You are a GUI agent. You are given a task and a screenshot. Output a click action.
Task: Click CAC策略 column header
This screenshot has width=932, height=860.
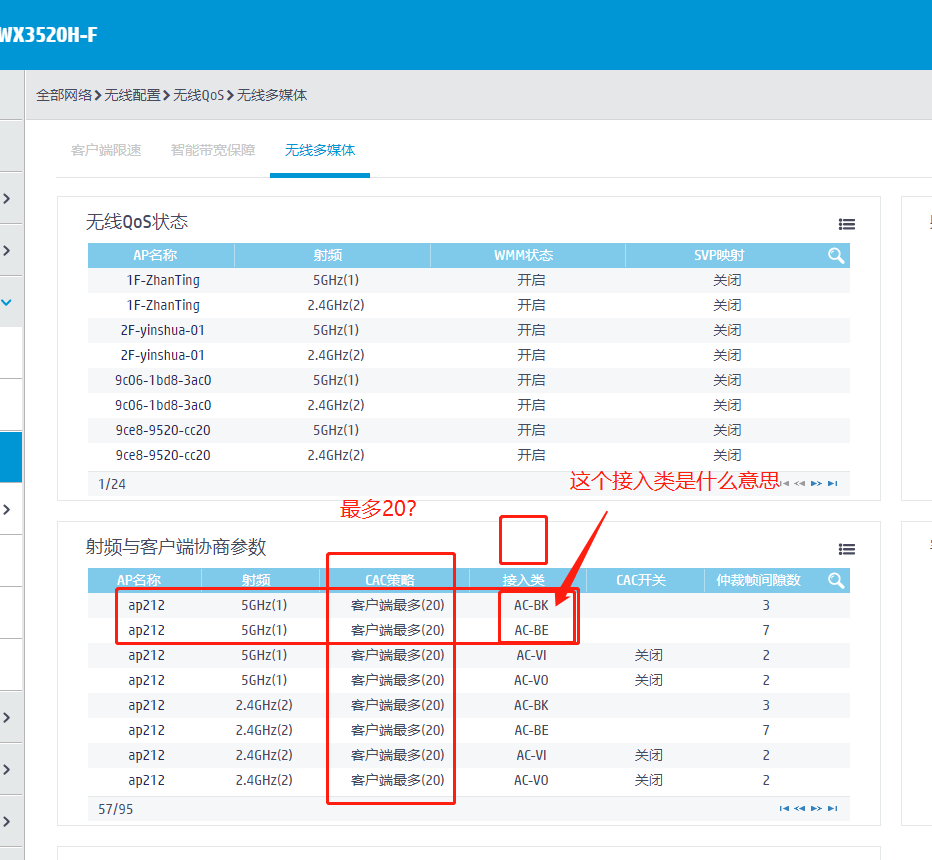click(390, 581)
